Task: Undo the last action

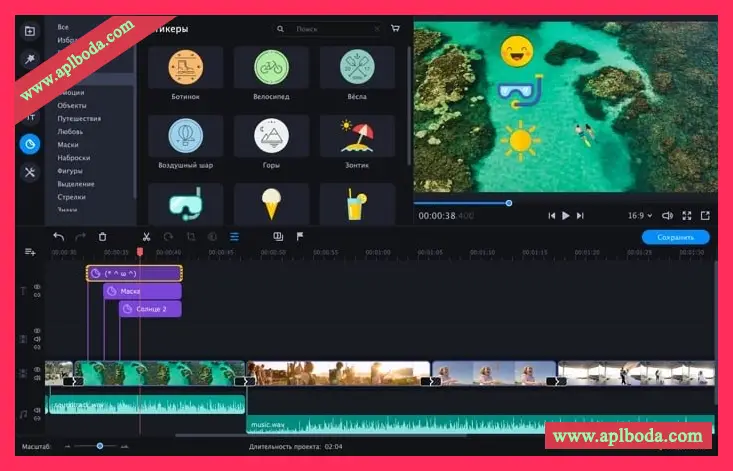Action: coord(58,237)
